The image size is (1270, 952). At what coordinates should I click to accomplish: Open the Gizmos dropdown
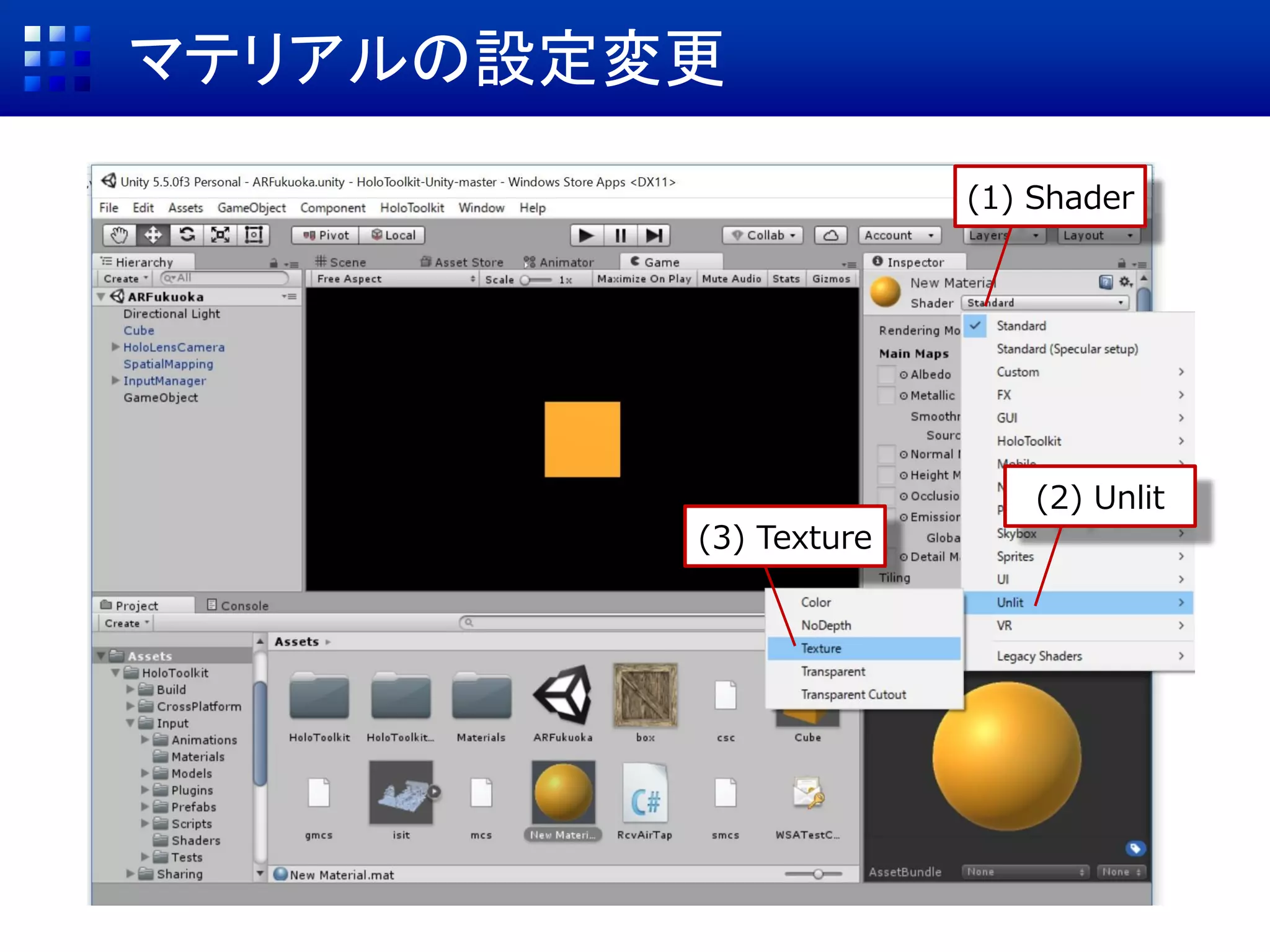tap(832, 279)
